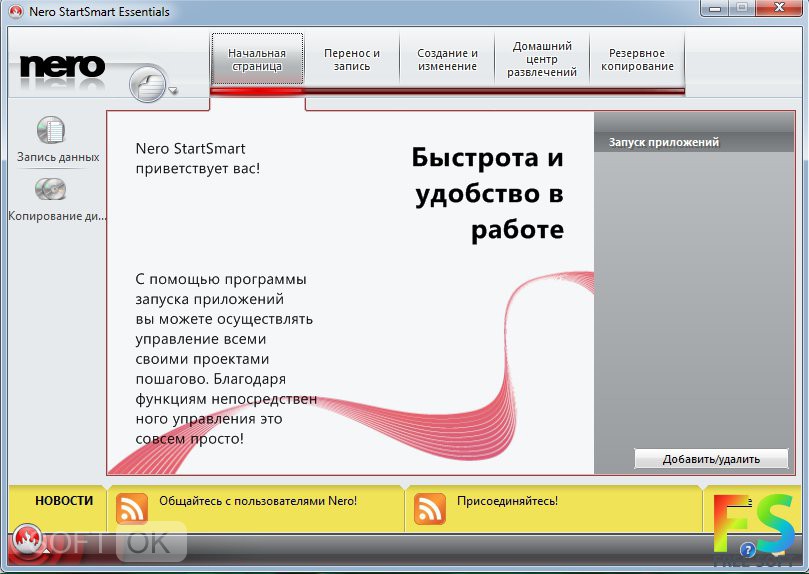This screenshot has height=574, width=809.
Task: Click the round document options icon
Action: [148, 84]
